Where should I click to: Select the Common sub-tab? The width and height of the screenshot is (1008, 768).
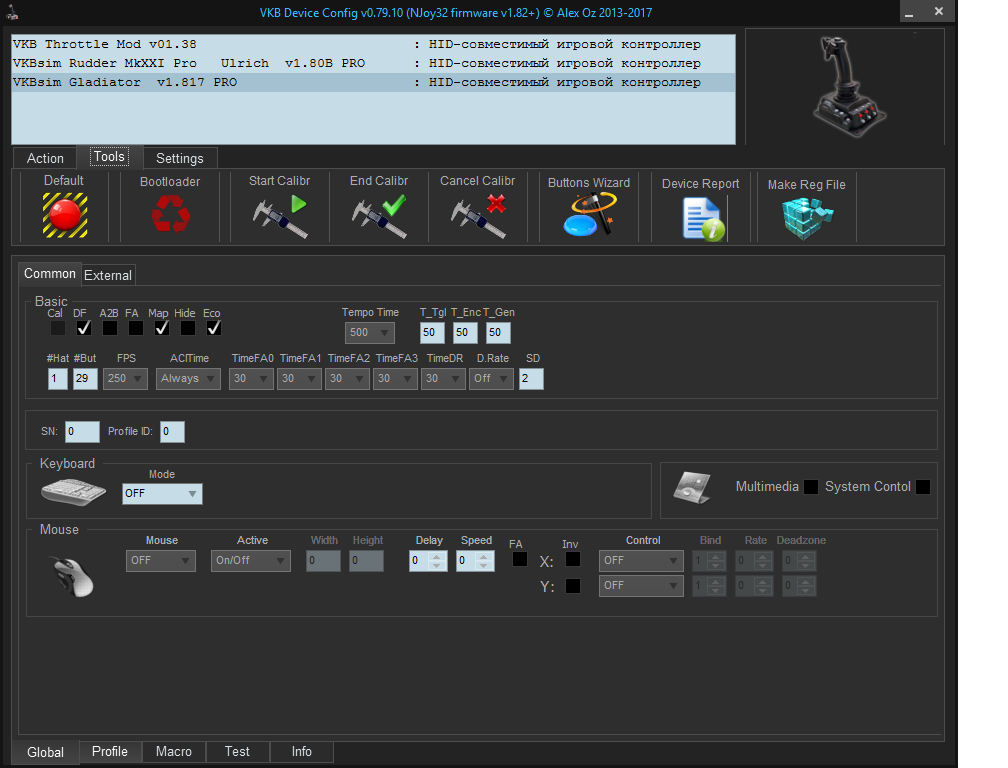[x=50, y=274]
